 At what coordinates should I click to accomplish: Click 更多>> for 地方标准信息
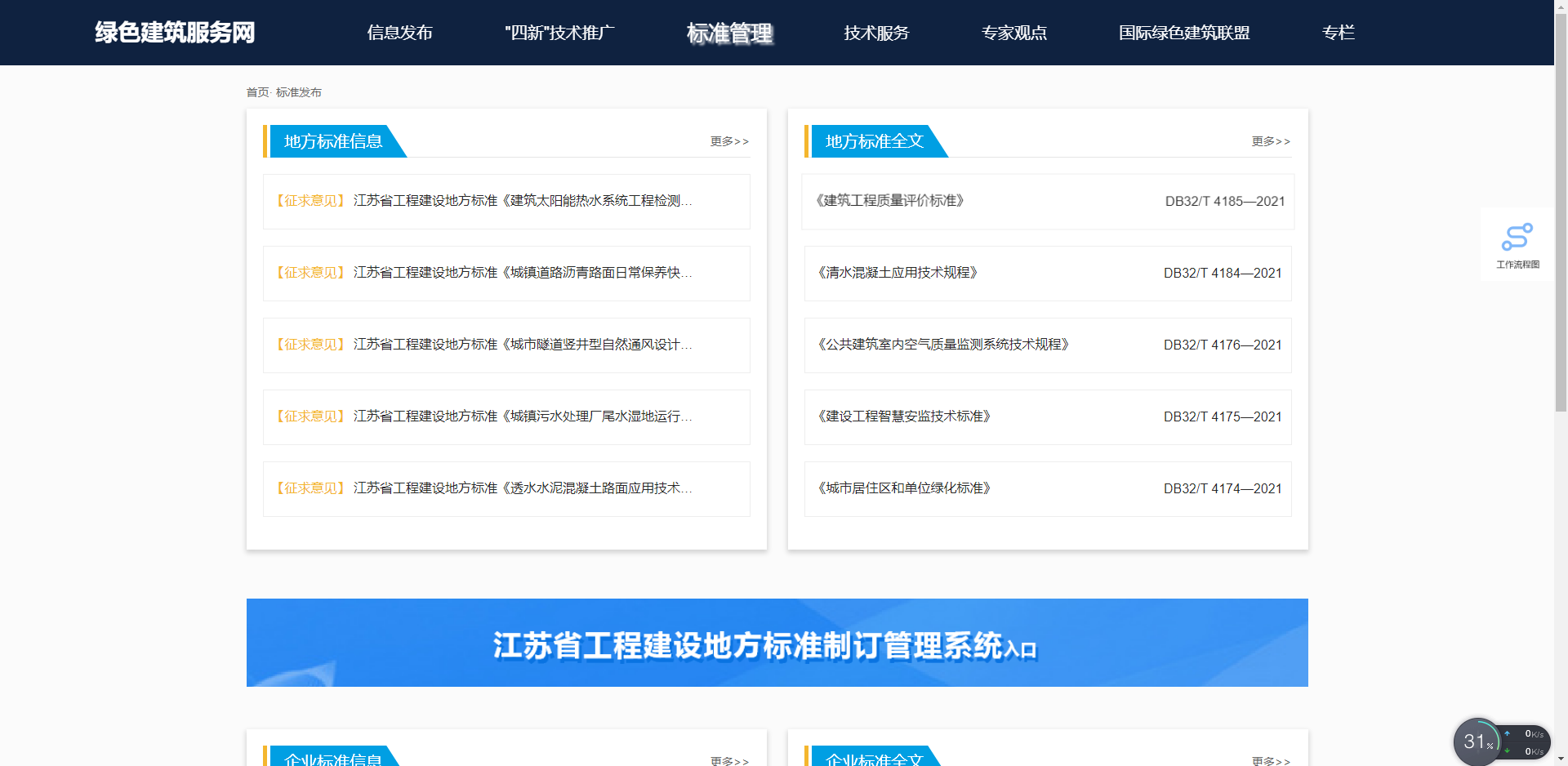[729, 141]
